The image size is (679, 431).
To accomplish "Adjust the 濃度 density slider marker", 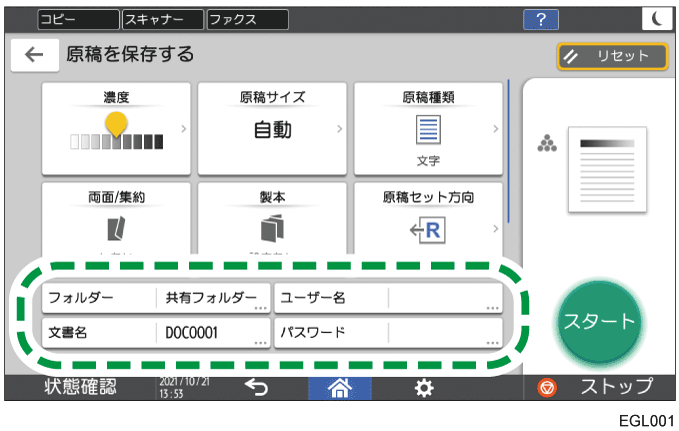I will click(117, 125).
